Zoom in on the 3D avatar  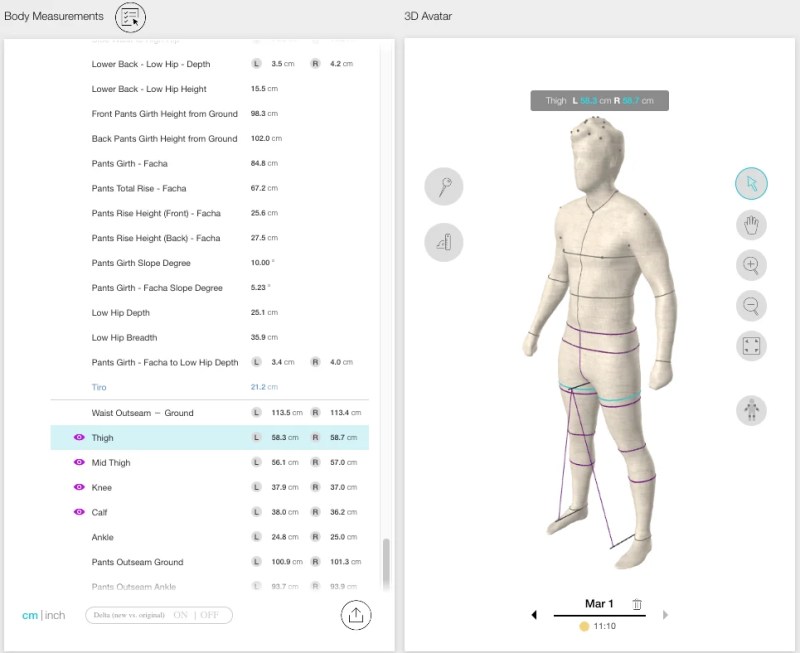[751, 265]
